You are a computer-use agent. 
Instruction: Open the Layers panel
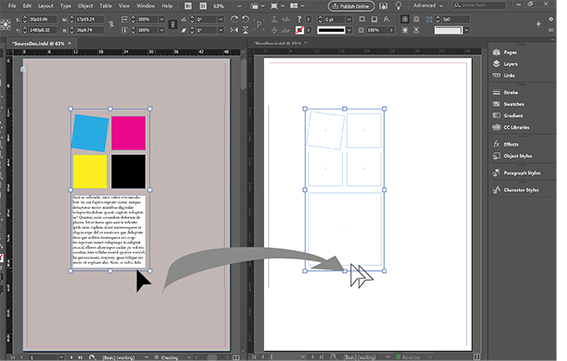click(505, 64)
